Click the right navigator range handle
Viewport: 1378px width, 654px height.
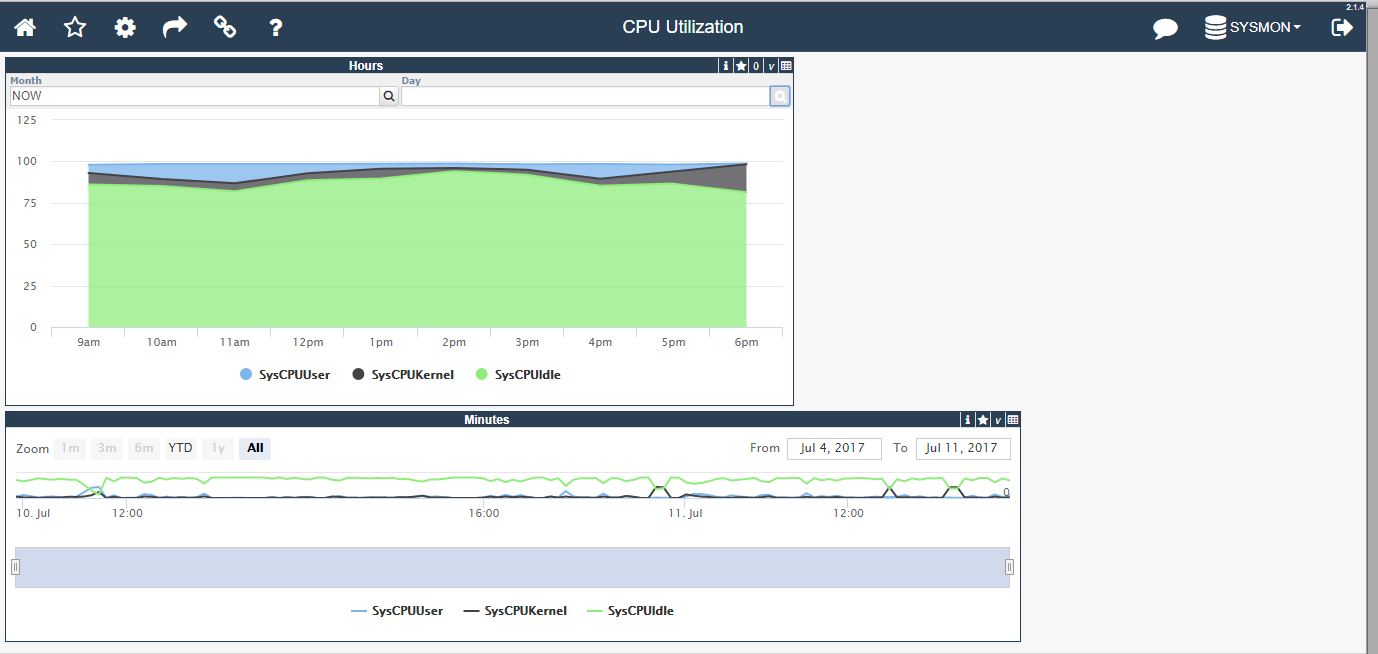pos(1009,567)
